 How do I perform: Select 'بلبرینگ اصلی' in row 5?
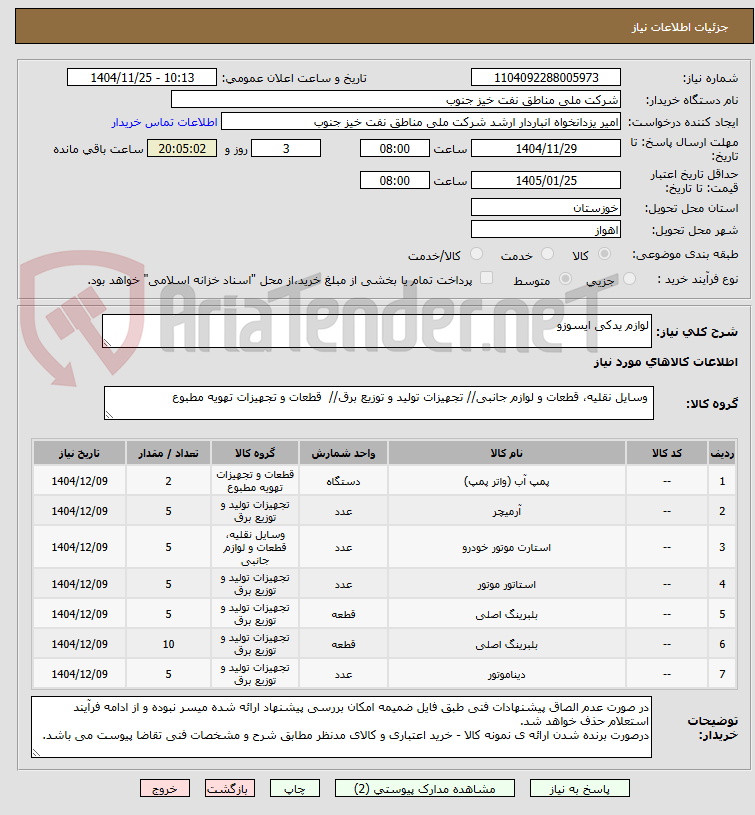tap(507, 614)
